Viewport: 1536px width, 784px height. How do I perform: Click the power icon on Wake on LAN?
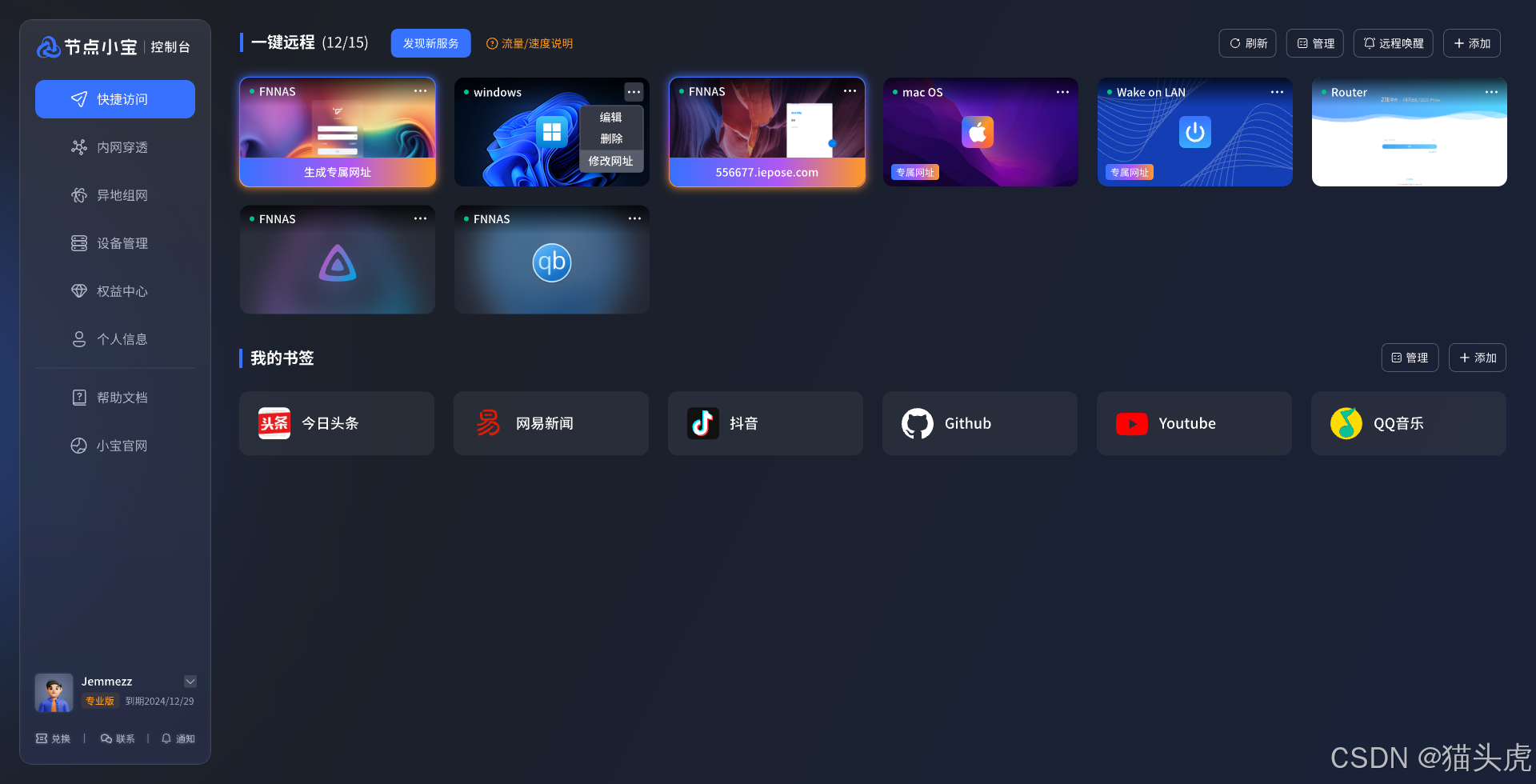[x=1195, y=132]
